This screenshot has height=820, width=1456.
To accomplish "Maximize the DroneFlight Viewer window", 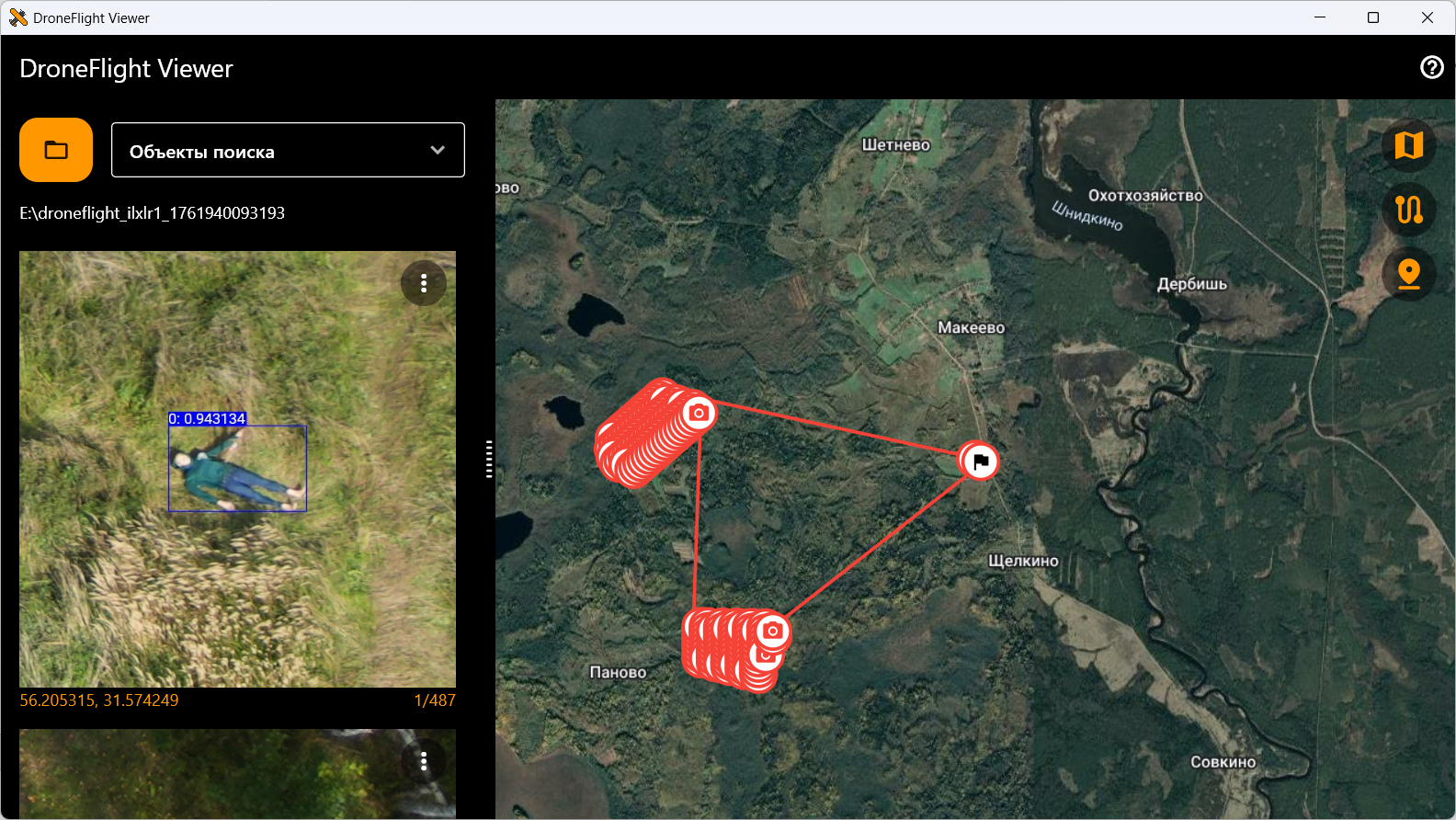I will pyautogui.click(x=1373, y=17).
